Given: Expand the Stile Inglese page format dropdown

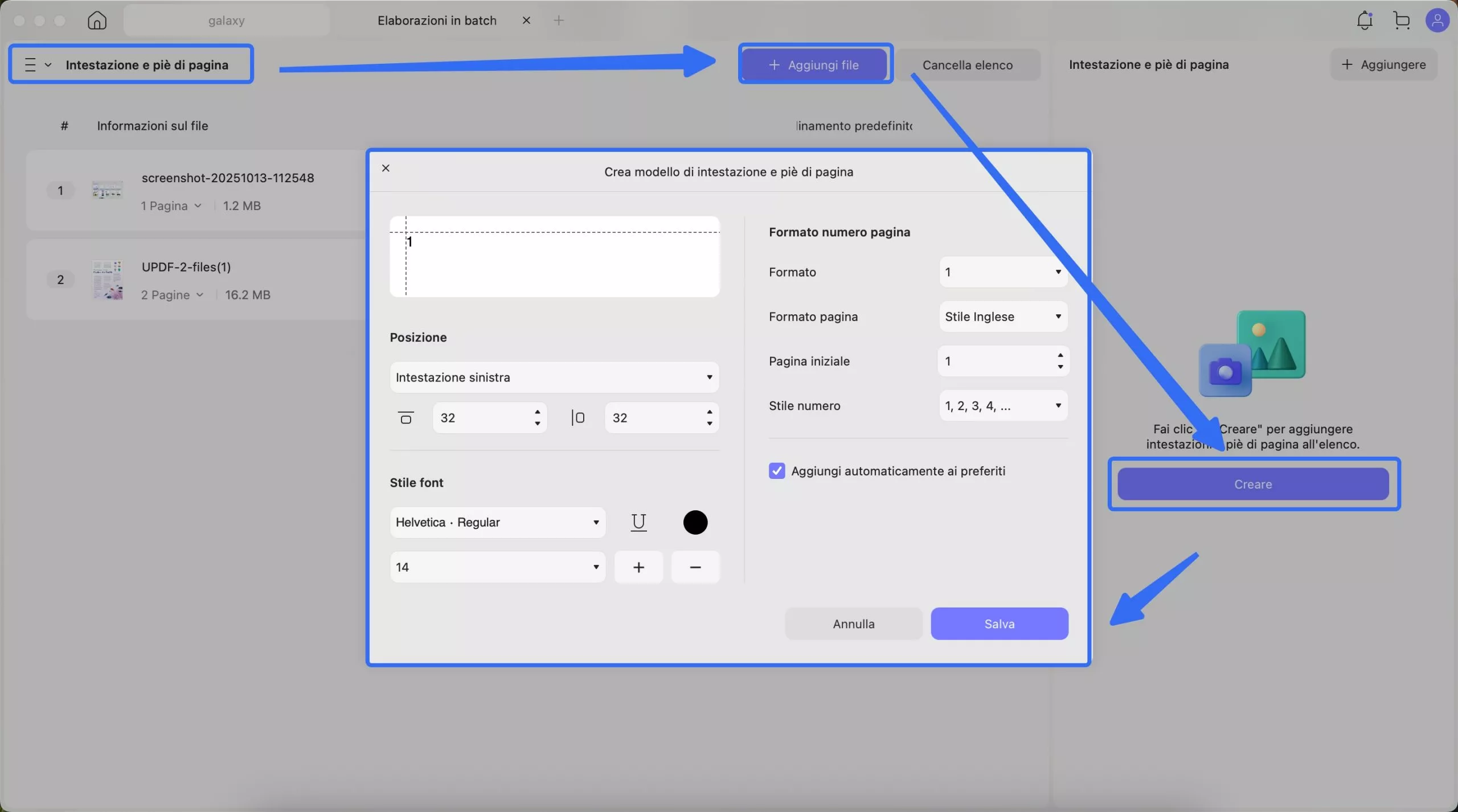Looking at the screenshot, I should (1003, 317).
